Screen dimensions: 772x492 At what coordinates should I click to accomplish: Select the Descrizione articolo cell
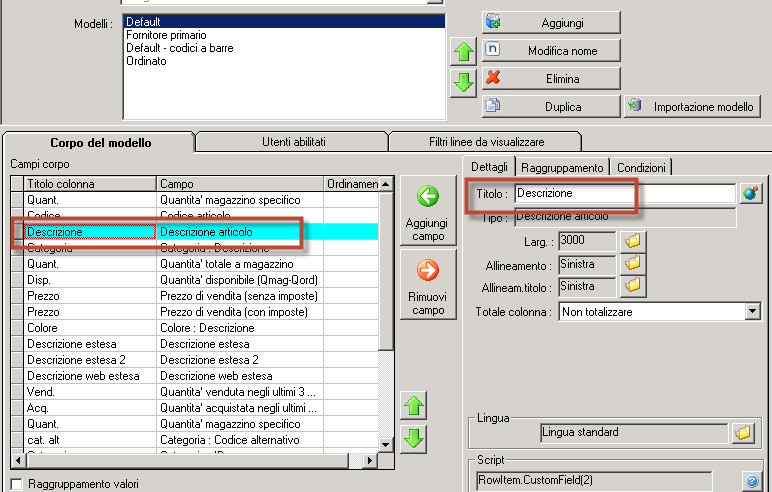[240, 232]
